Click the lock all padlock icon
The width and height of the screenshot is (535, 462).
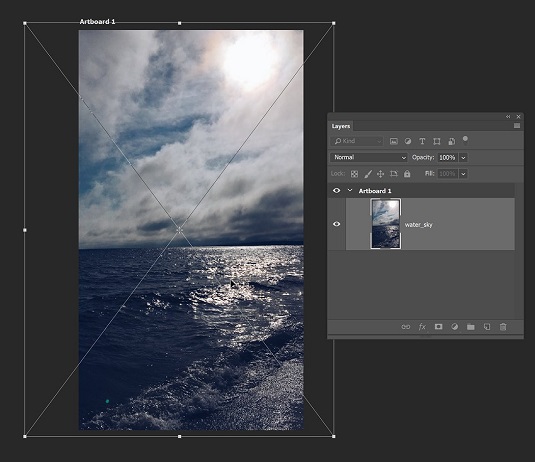407,174
